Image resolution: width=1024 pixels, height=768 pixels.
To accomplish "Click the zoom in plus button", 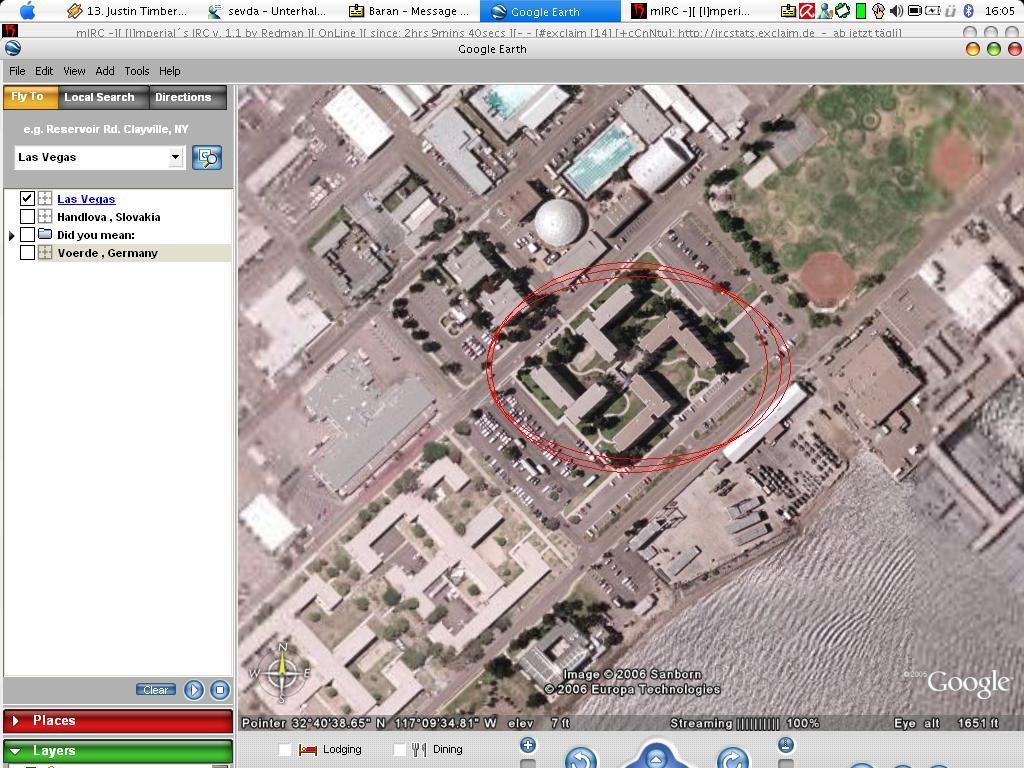I will pos(528,744).
